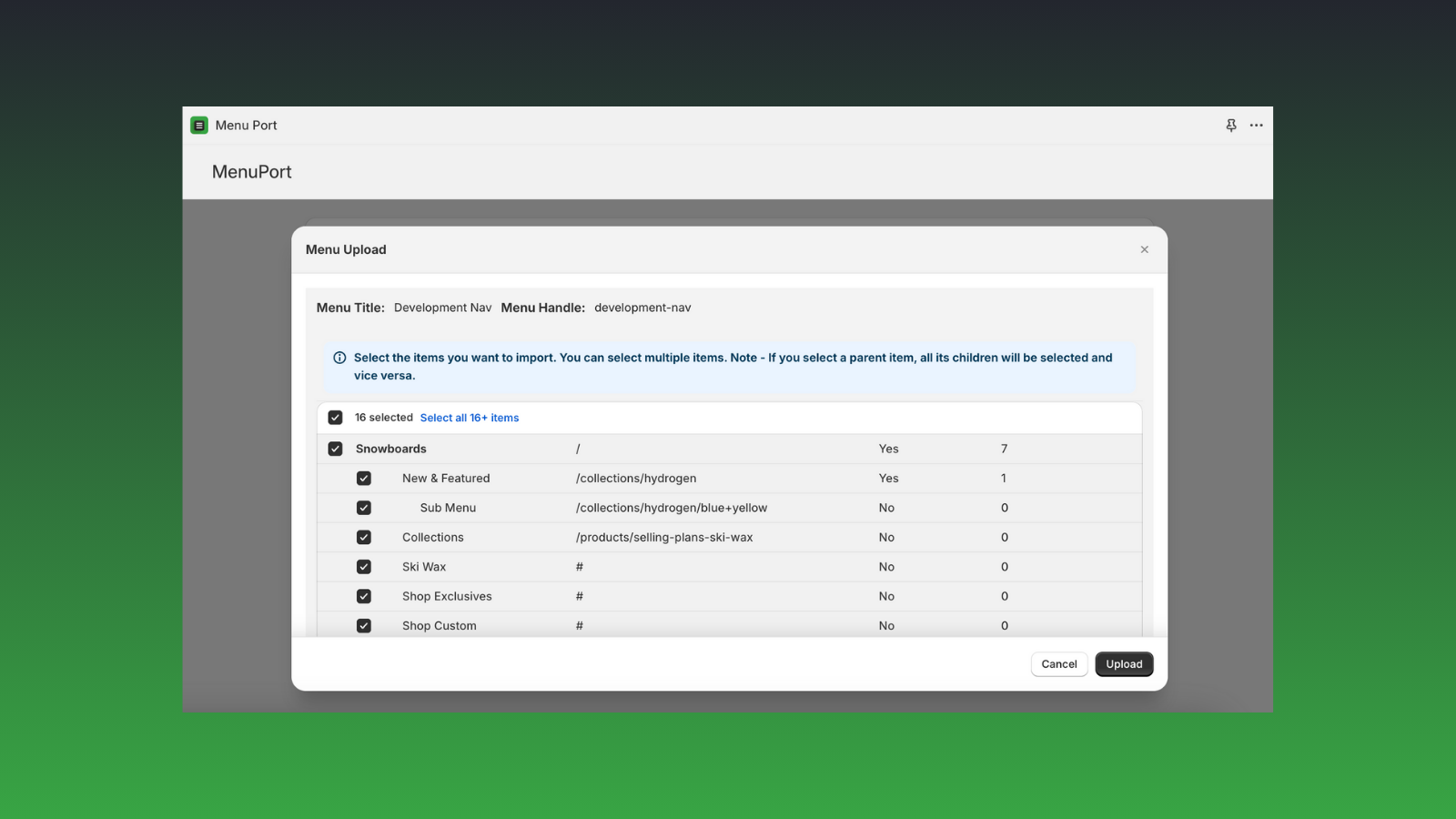Click the Menu Port green app icon

point(199,126)
